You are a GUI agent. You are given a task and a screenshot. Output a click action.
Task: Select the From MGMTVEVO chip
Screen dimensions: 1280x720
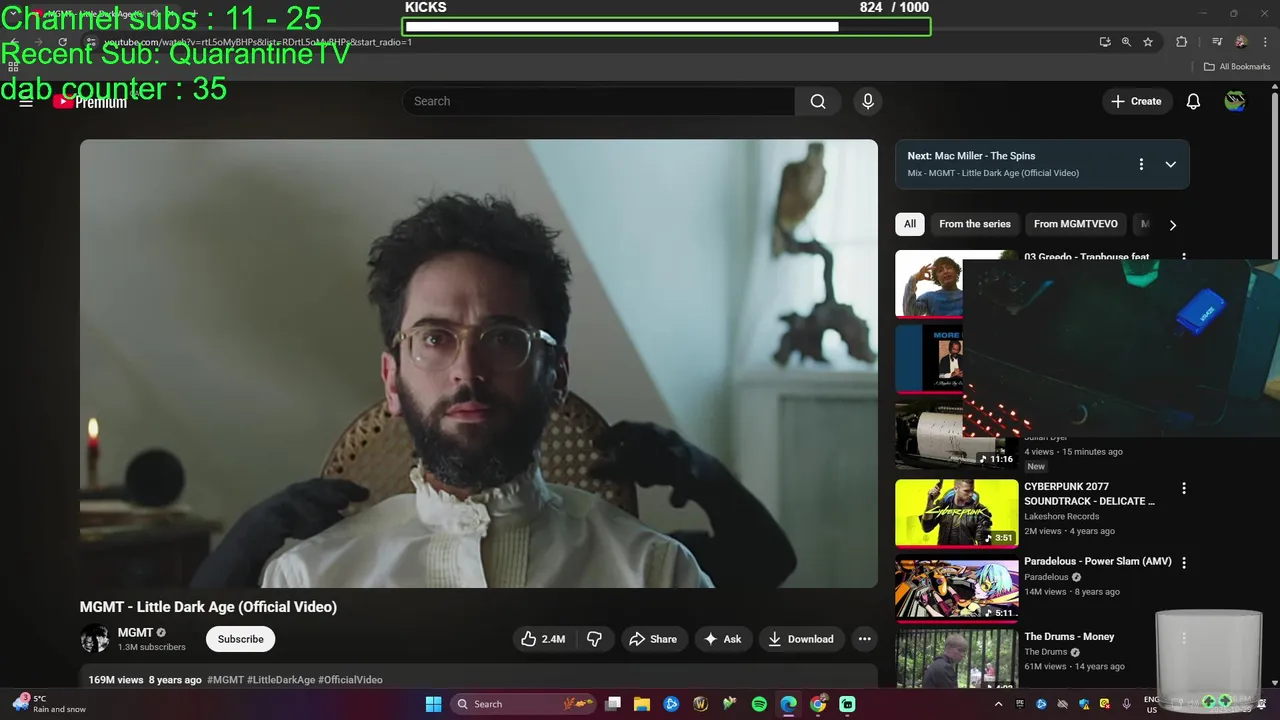pyautogui.click(x=1076, y=224)
